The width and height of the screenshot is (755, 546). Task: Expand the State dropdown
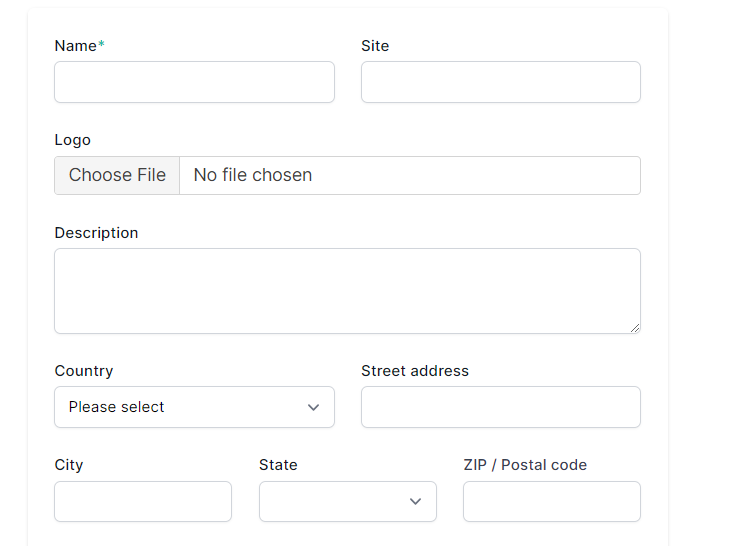coord(347,501)
